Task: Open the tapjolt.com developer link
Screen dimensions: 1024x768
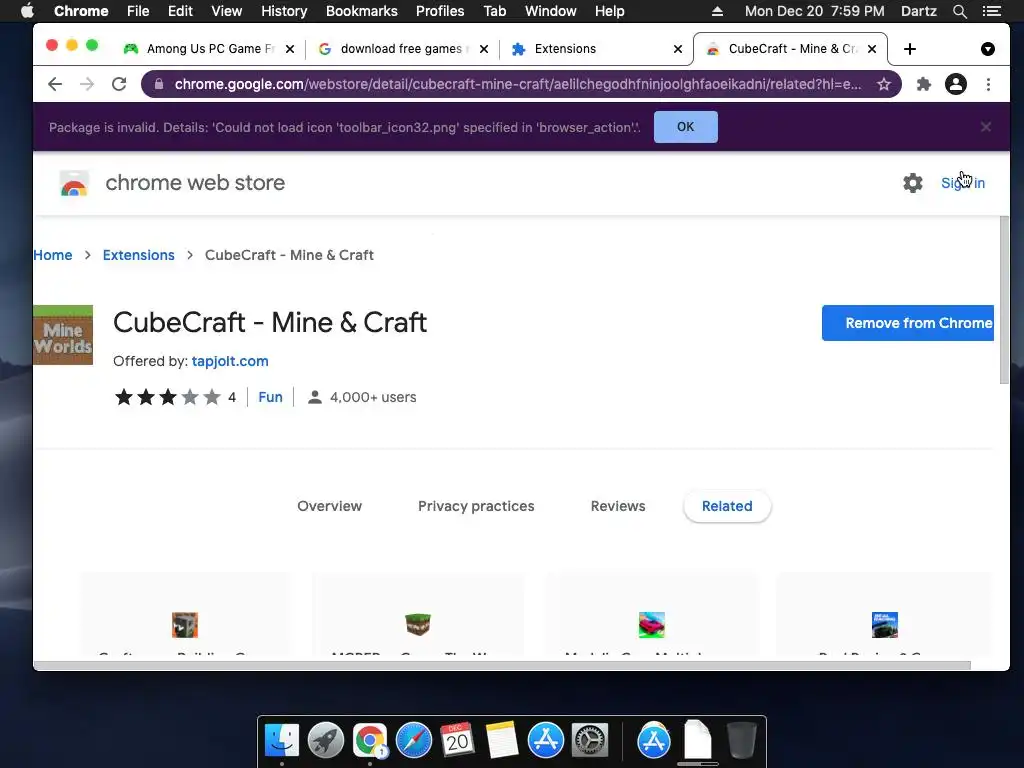Action: [x=230, y=361]
